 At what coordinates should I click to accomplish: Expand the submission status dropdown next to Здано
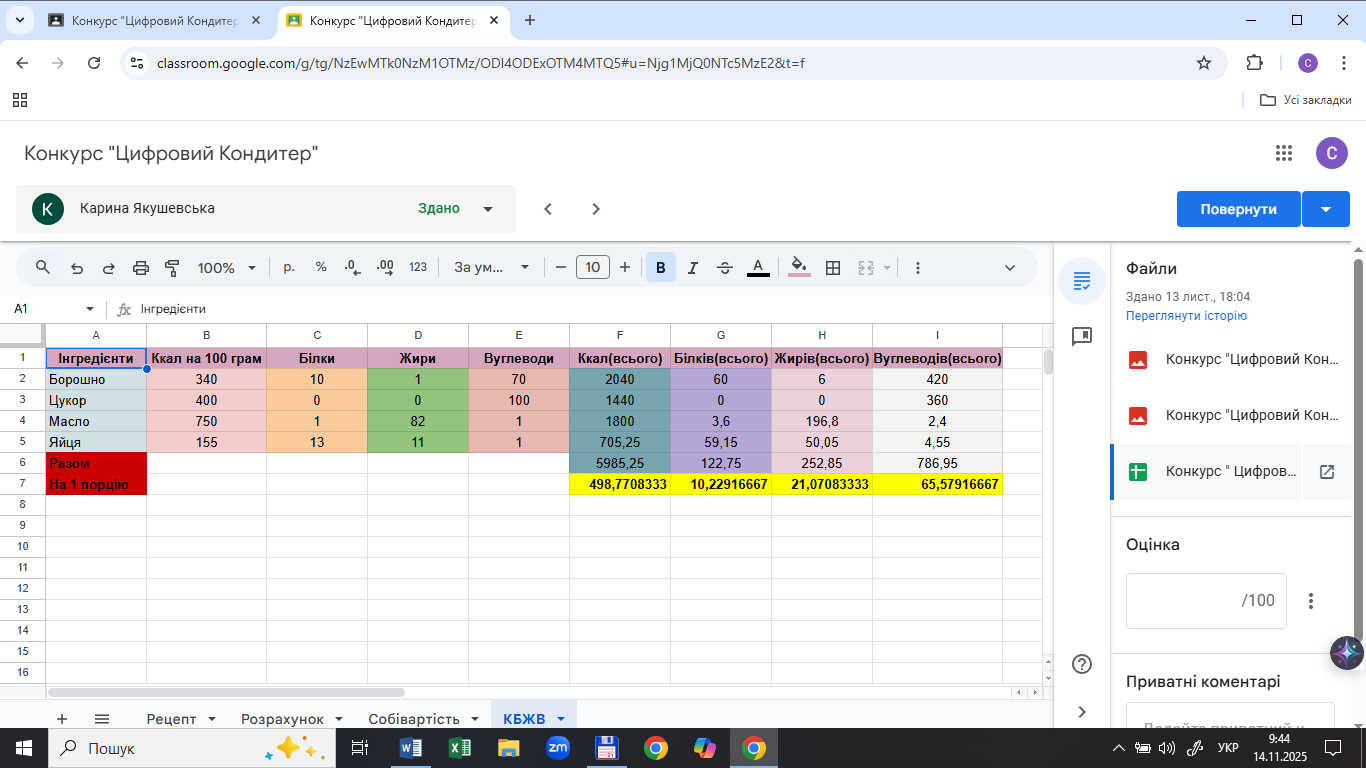click(488, 209)
